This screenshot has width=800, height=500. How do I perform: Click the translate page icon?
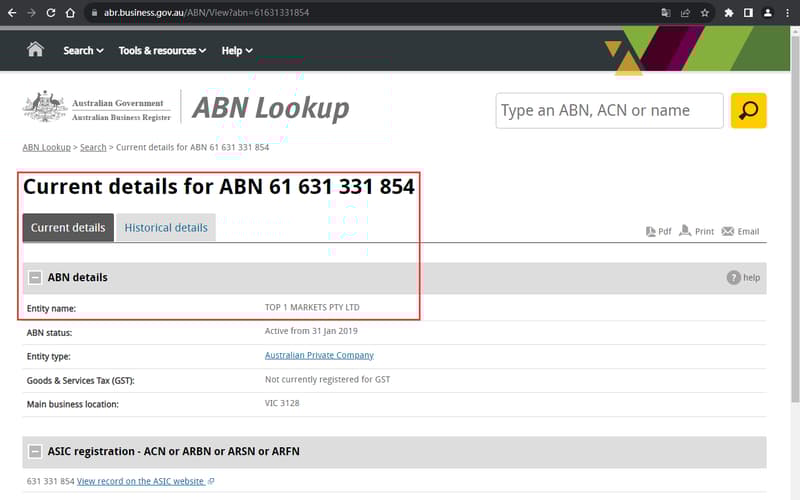(x=666, y=13)
